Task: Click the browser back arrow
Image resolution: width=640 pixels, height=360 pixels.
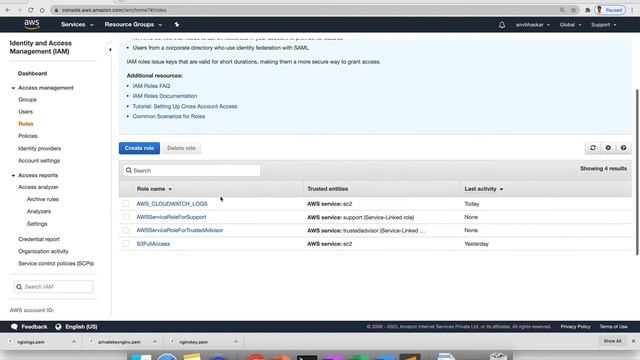Action: [x=8, y=10]
